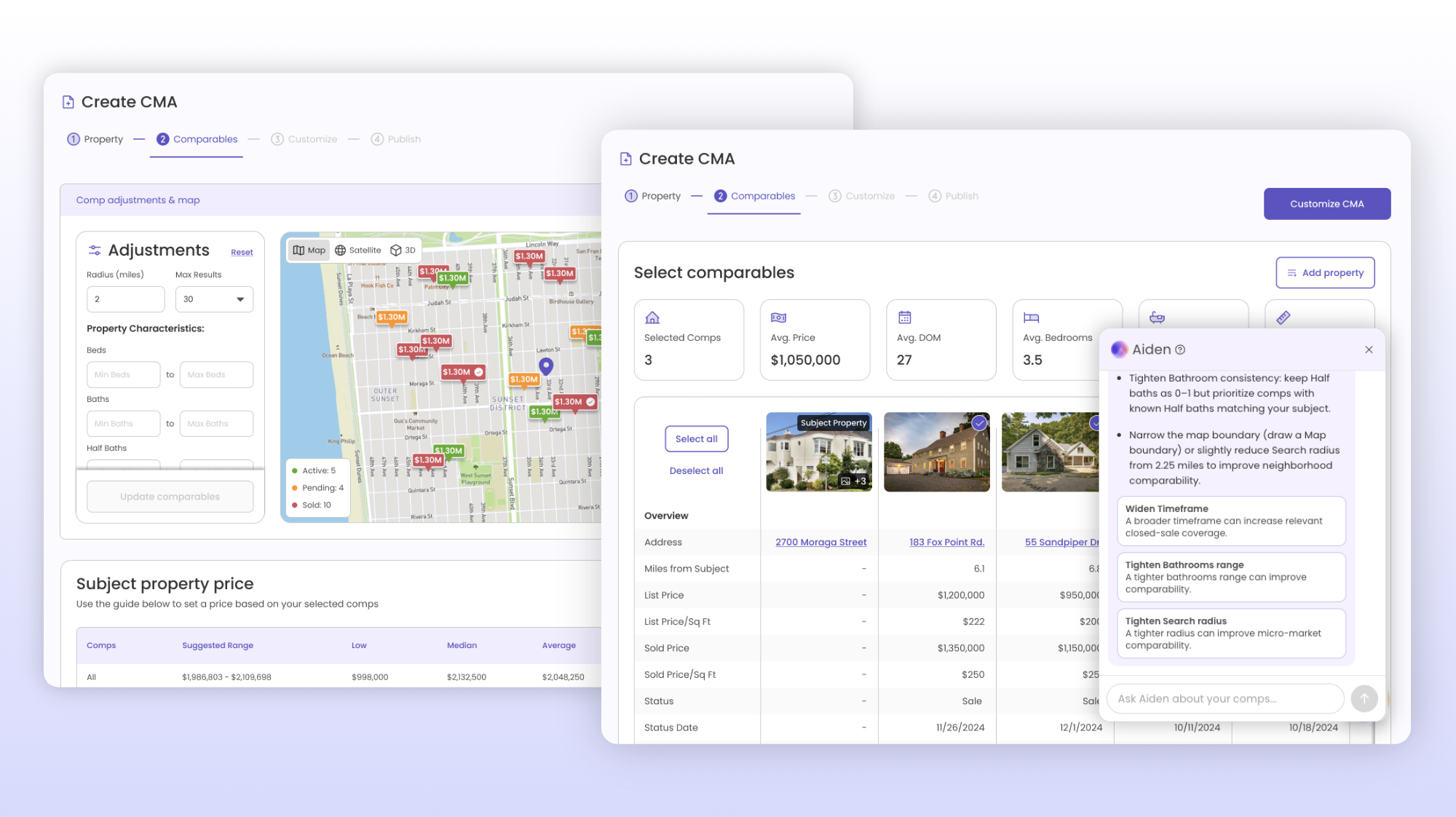Expand the Widen Timeframe suggestion
Viewport: 1456px width, 817px height.
point(1230,521)
